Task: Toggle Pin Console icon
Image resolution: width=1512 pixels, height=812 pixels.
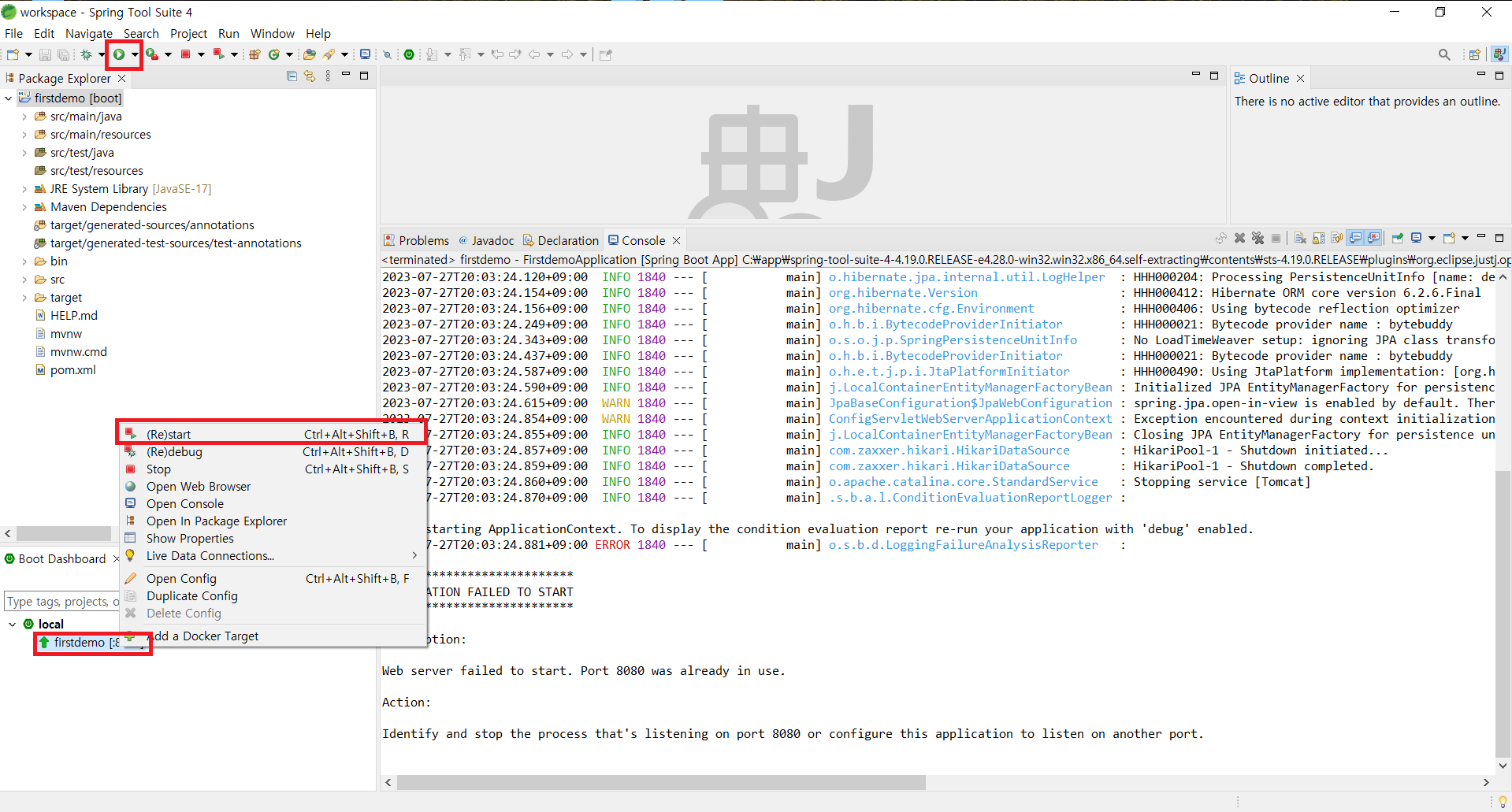Action: pyautogui.click(x=1398, y=238)
